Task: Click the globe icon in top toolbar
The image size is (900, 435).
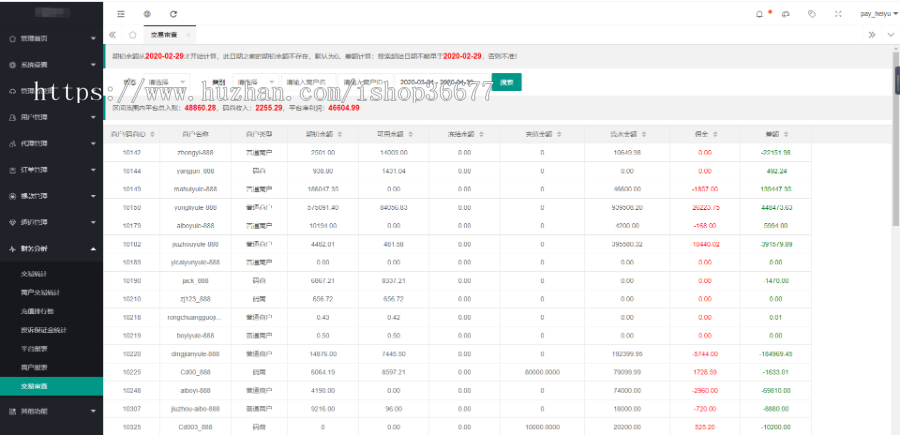Action: [147, 14]
